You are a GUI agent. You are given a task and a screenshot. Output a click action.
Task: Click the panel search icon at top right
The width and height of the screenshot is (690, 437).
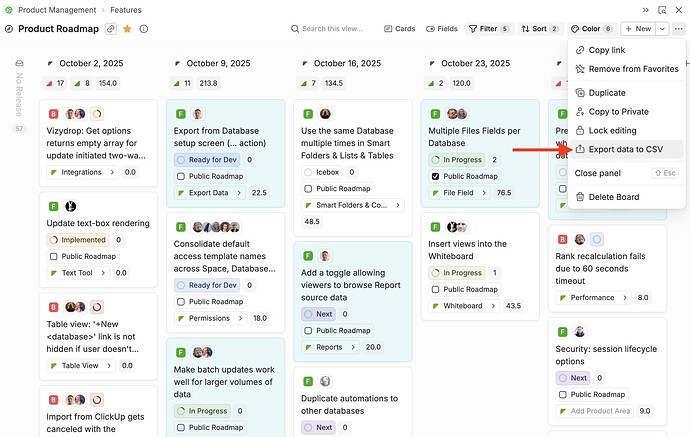[662, 10]
